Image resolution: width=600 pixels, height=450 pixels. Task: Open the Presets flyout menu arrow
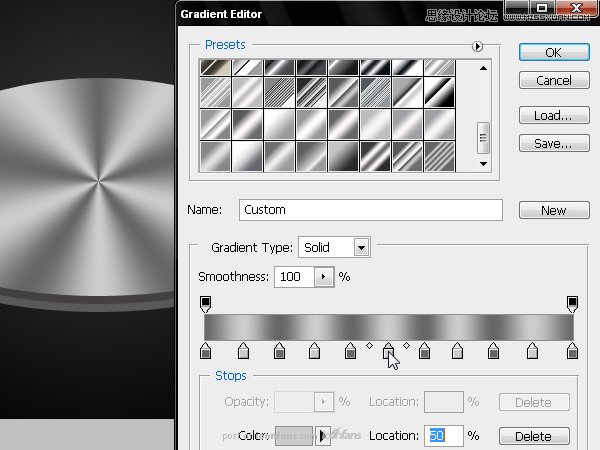tap(477, 46)
